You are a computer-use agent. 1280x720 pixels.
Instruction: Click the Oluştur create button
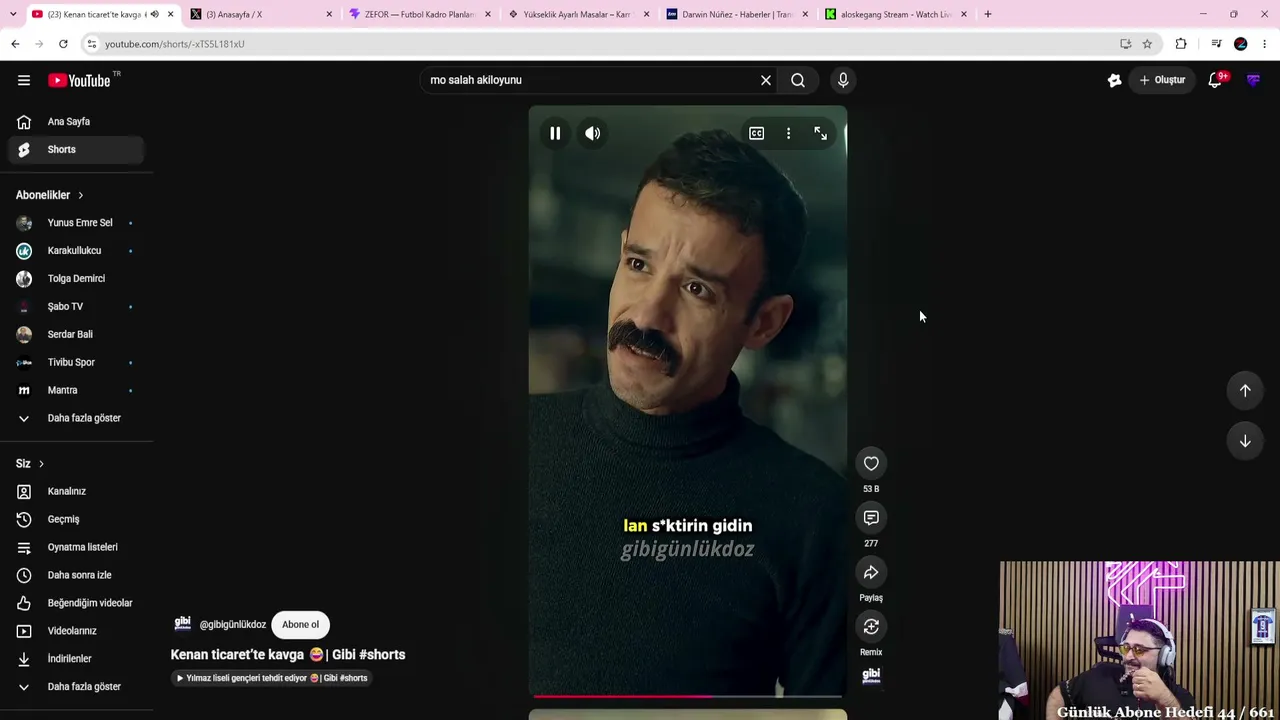[x=1162, y=80]
